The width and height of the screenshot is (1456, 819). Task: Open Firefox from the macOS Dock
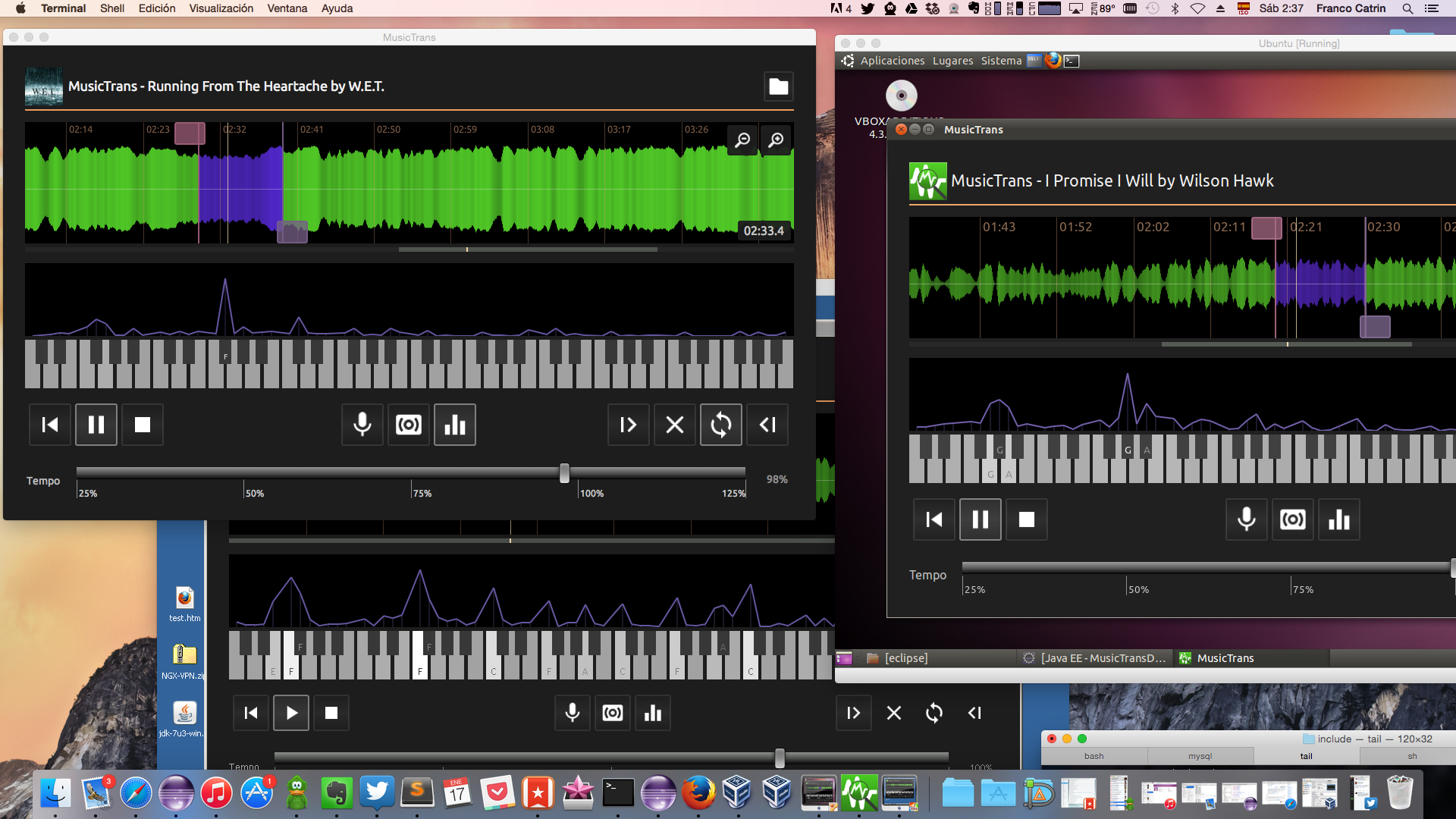pos(698,793)
